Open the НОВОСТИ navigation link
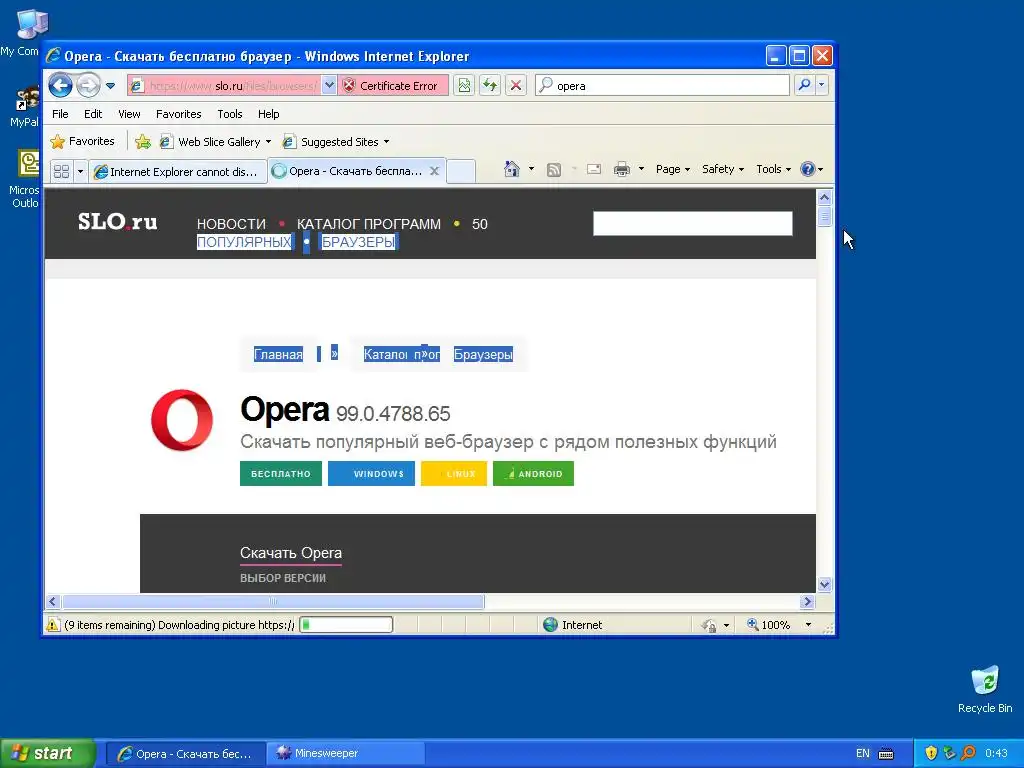Screen dimensions: 1024x768 [231, 224]
